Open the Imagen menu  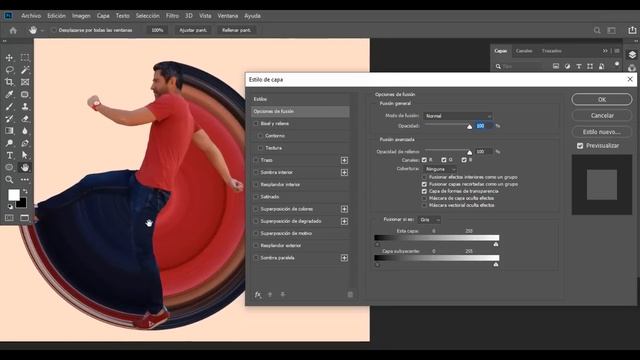coord(81,16)
